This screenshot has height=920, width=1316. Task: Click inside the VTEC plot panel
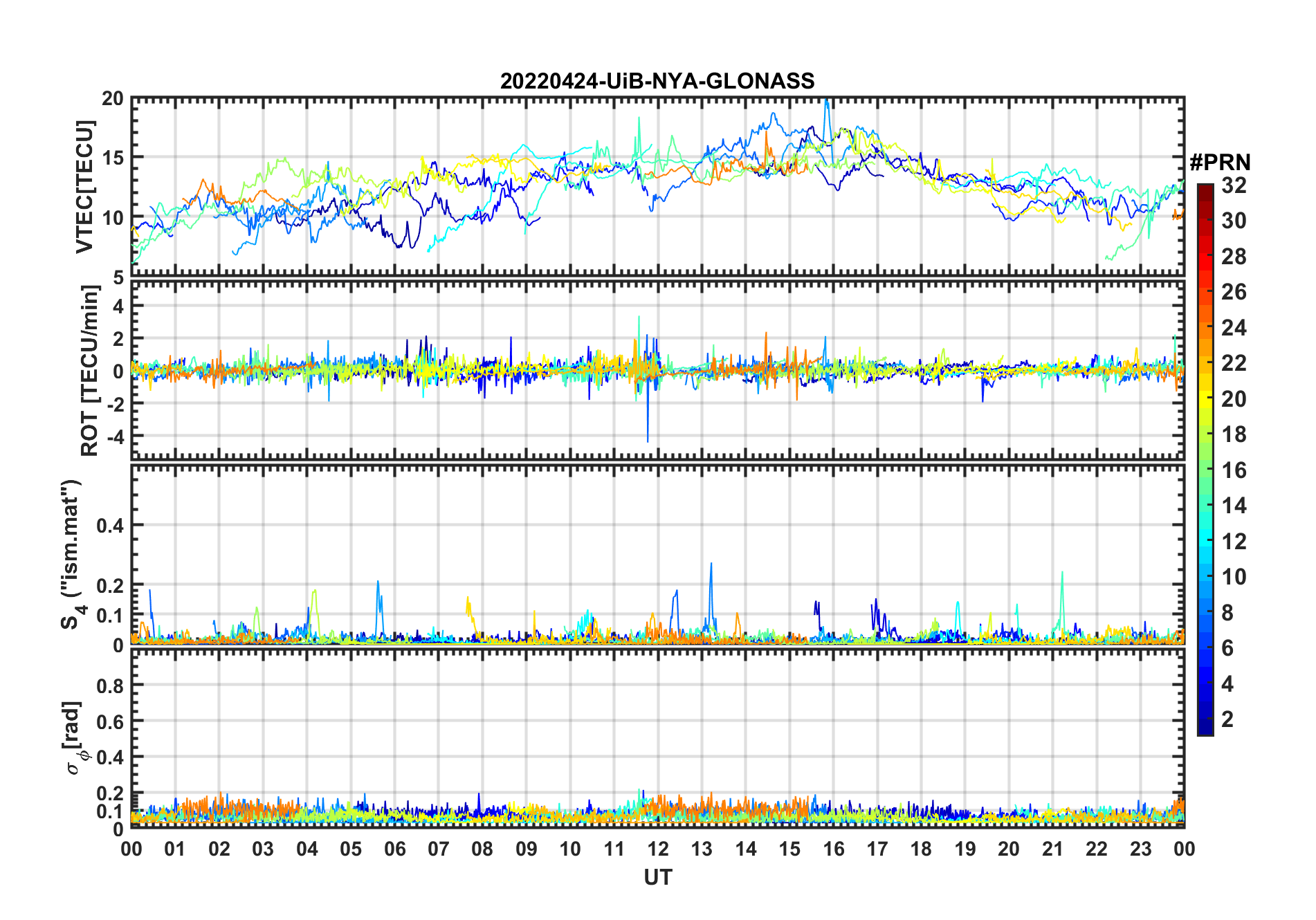pyautogui.click(x=657, y=187)
